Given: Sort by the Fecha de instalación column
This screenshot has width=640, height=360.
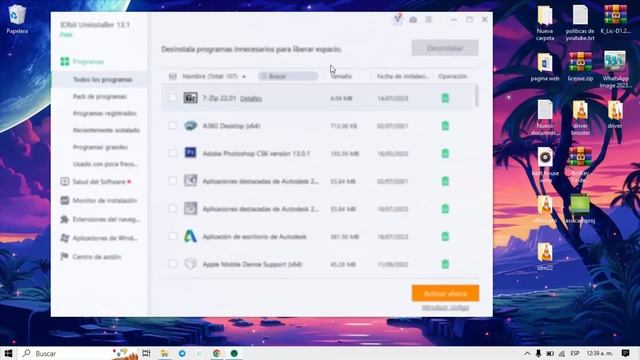Looking at the screenshot, I should pos(402,76).
